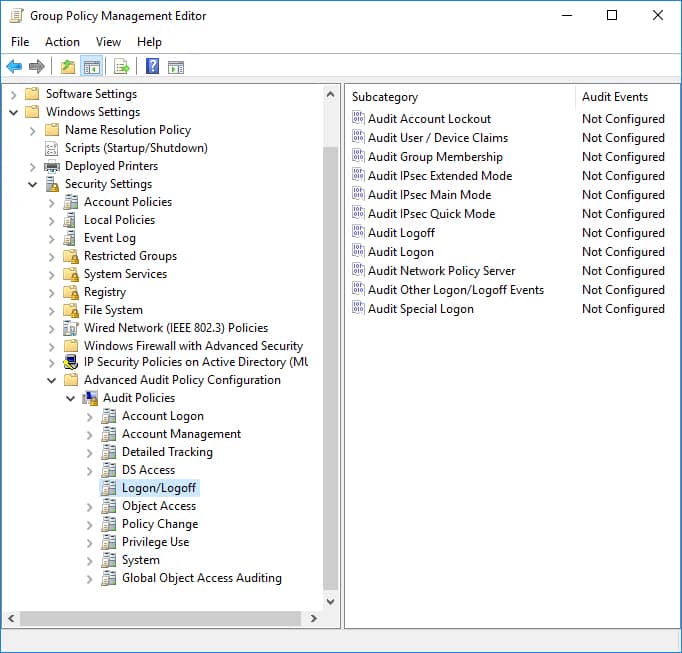Click the icon beside Audit Logoff
The height and width of the screenshot is (653, 682).
pos(358,232)
